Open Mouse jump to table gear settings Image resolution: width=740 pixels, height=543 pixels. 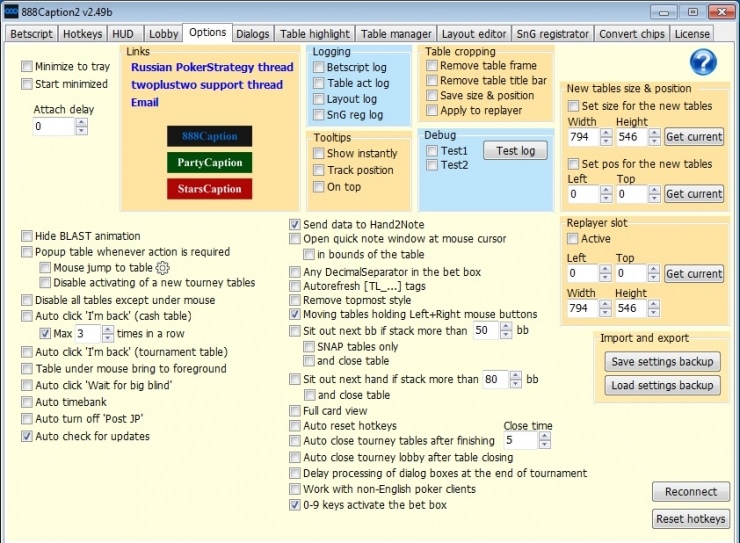pyautogui.click(x=162, y=268)
